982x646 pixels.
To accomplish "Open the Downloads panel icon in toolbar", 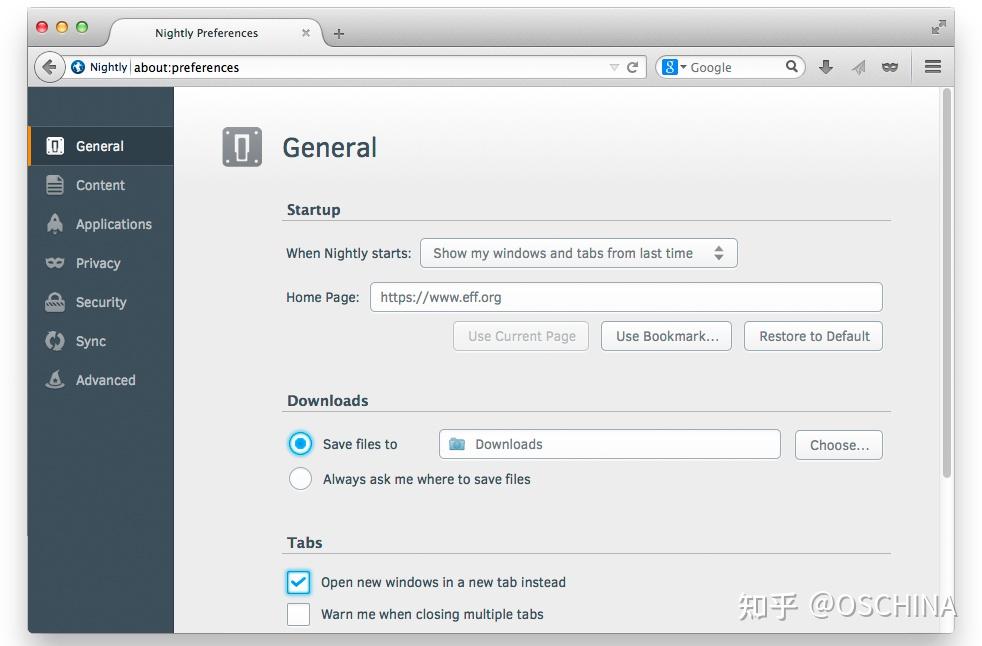I will coord(825,66).
